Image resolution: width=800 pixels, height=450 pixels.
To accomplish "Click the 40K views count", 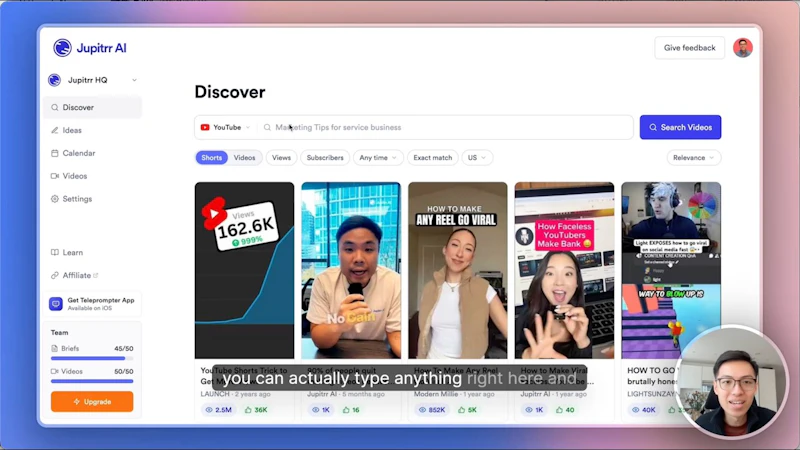I will click(x=644, y=410).
